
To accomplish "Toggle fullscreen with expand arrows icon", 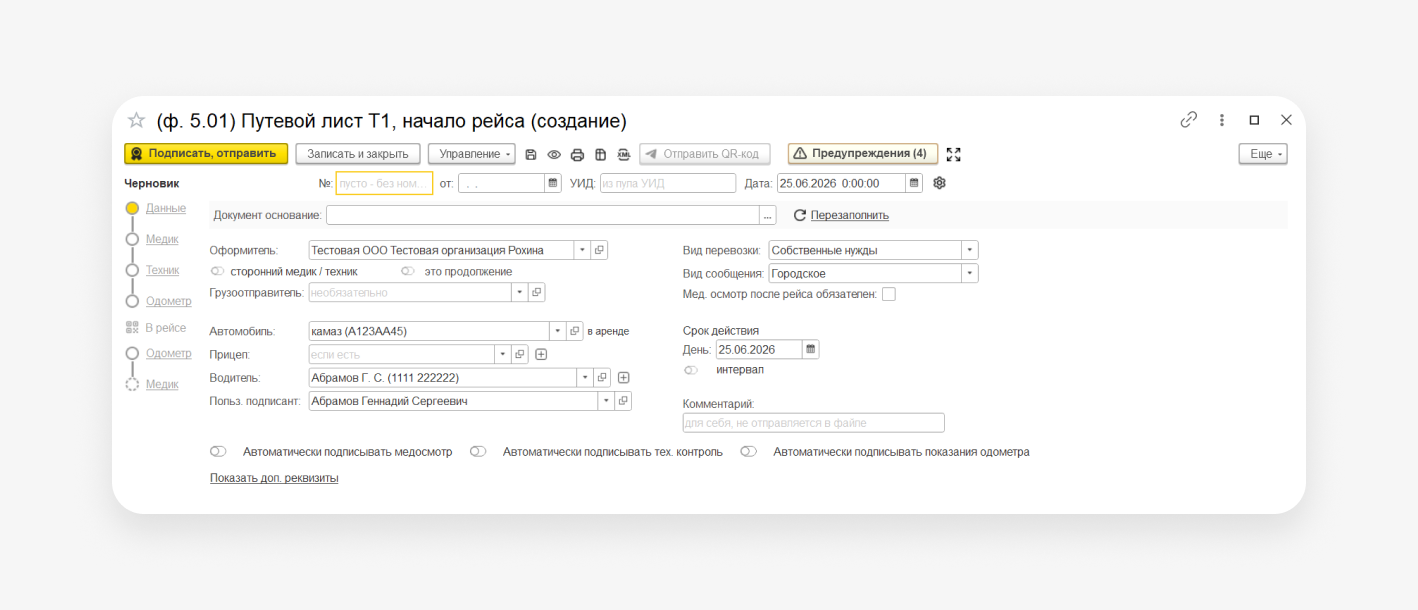I will [x=953, y=154].
